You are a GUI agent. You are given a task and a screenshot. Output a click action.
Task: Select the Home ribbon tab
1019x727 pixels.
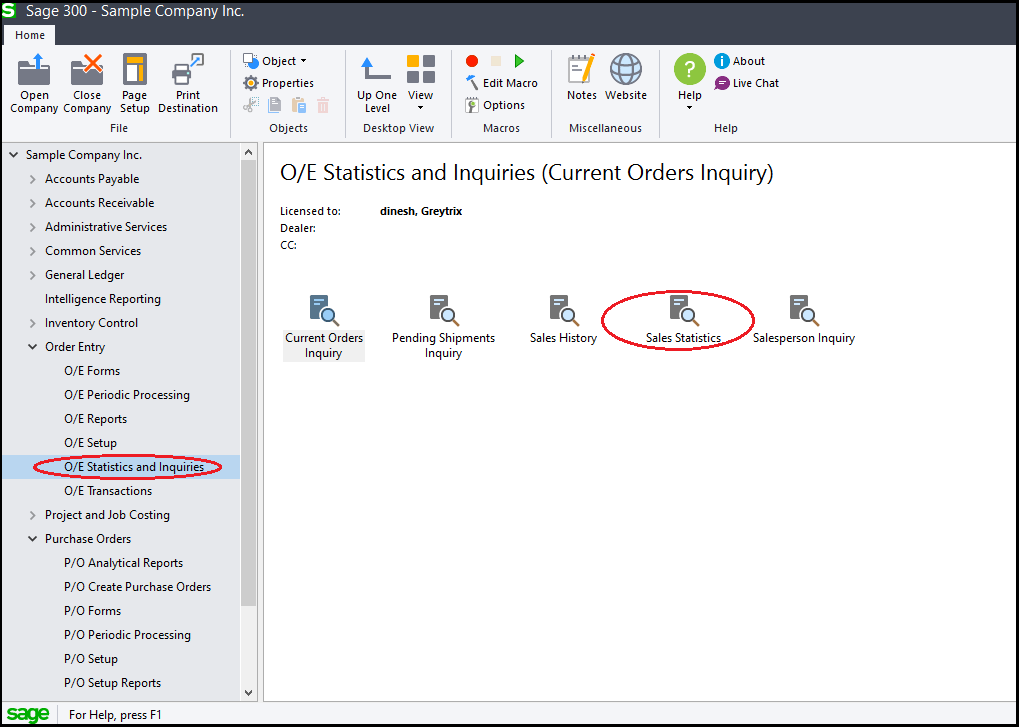[x=30, y=35]
